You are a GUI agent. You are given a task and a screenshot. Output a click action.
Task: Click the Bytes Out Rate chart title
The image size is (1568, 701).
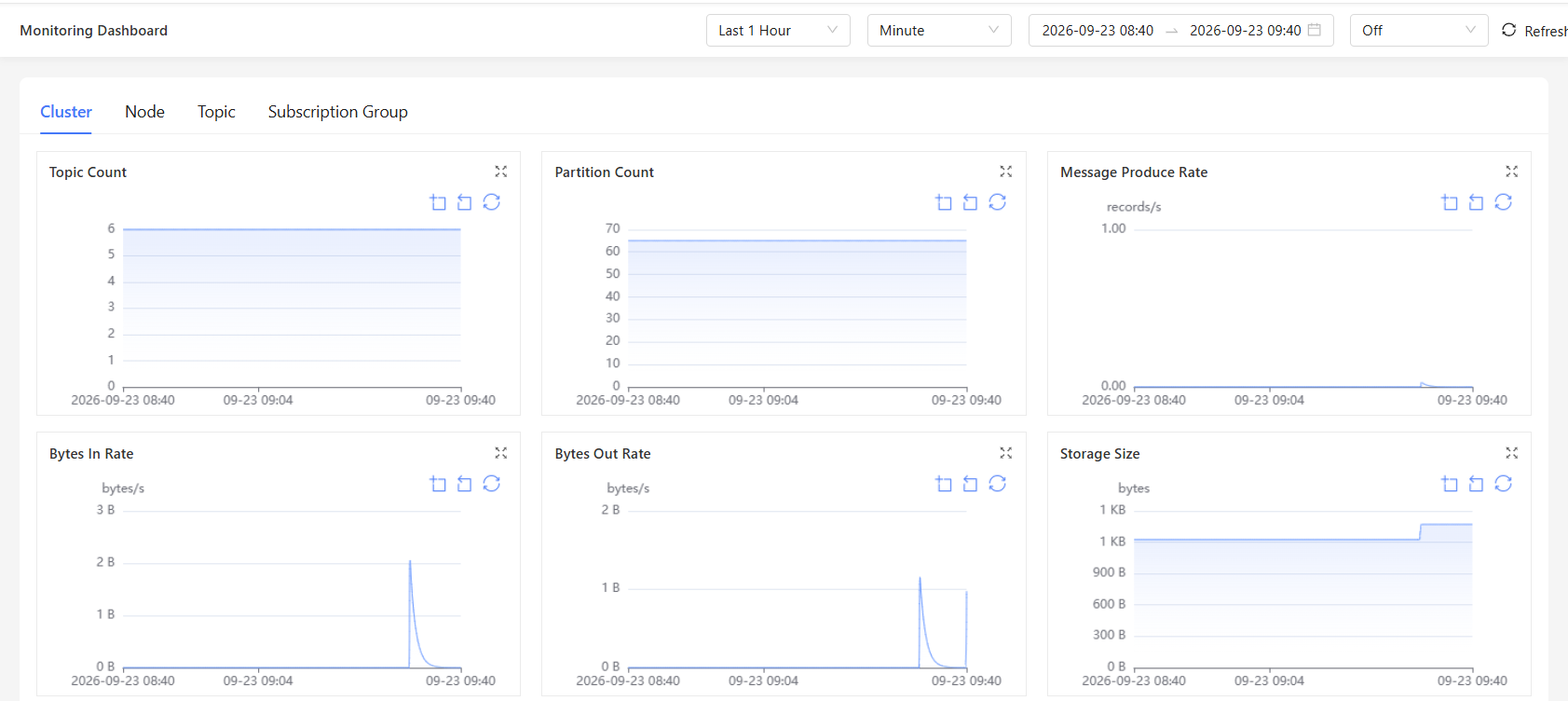point(603,454)
